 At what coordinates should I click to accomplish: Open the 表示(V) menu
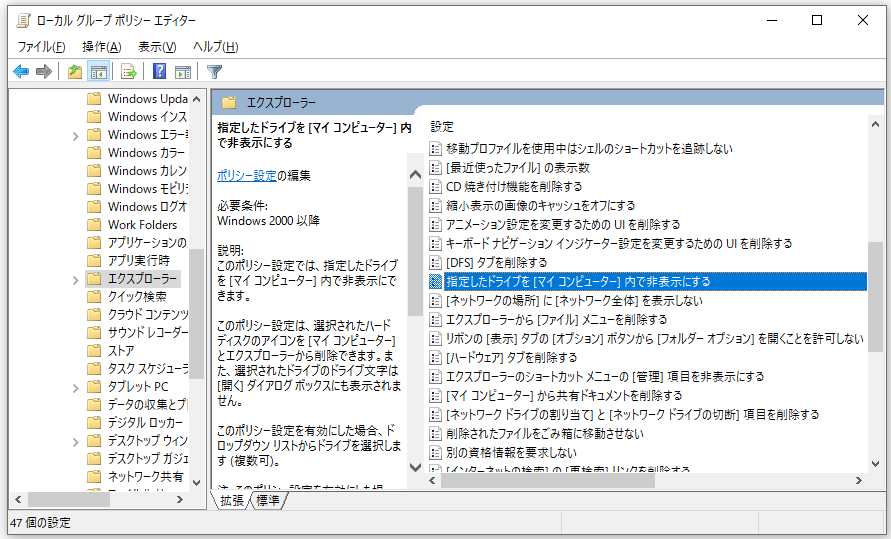coord(157,47)
